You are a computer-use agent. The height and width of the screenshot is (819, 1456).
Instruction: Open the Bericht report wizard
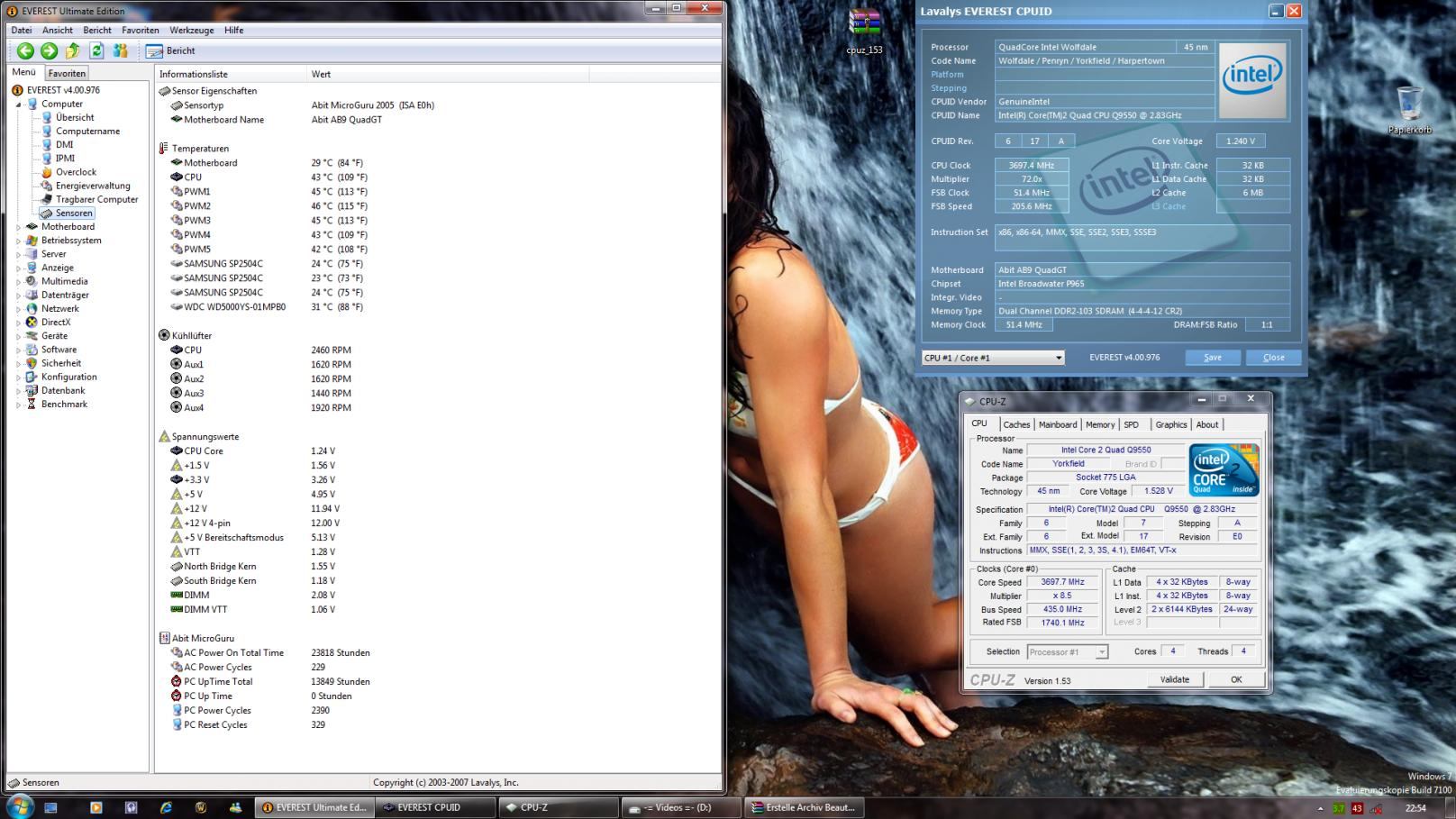click(171, 51)
